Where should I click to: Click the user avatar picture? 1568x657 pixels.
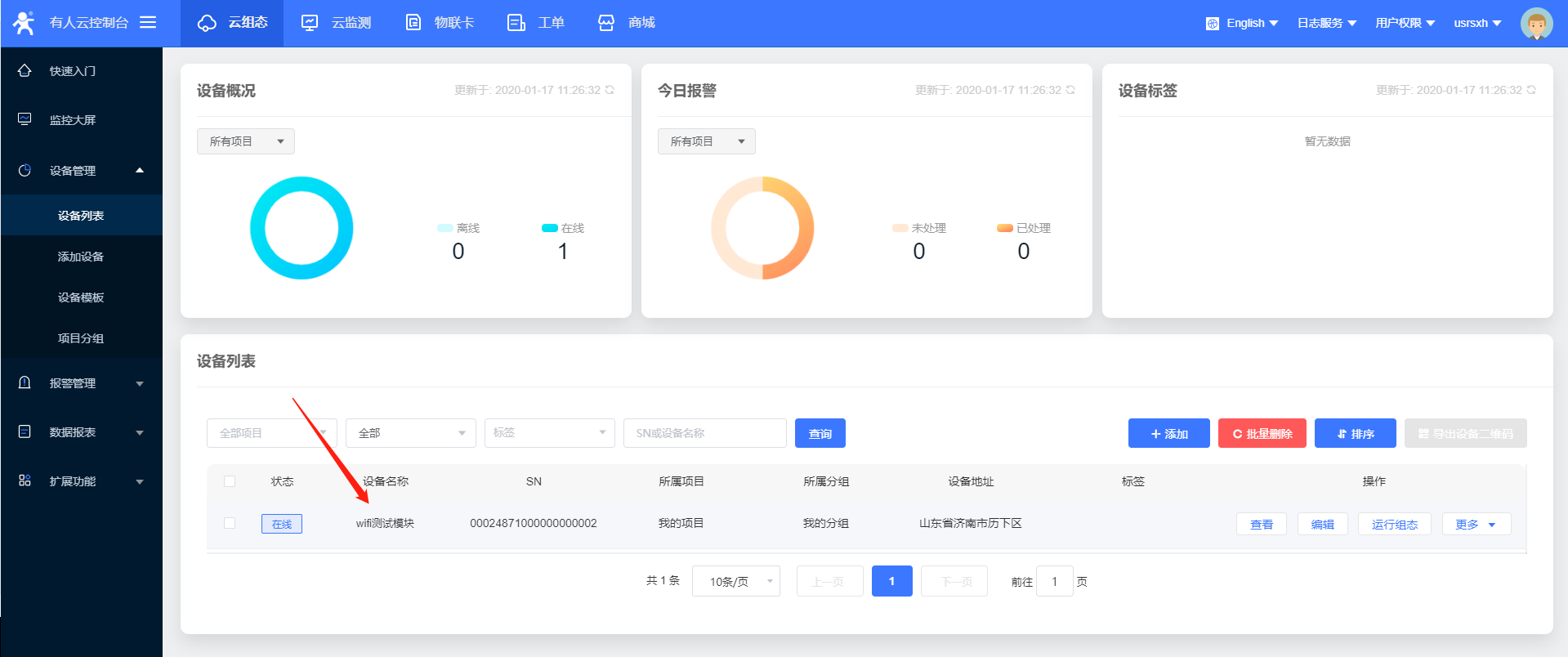tap(1535, 24)
